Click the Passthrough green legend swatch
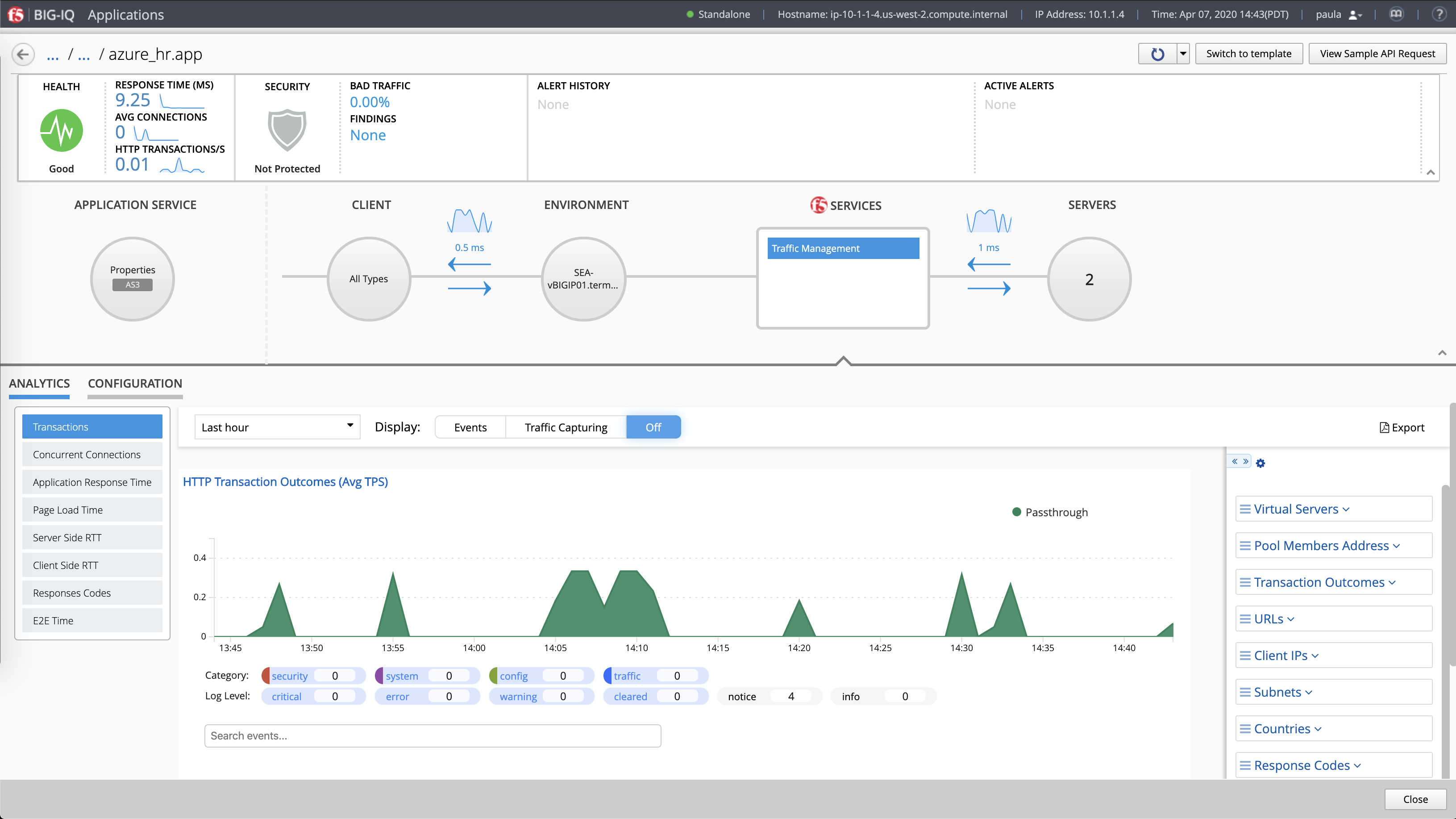This screenshot has width=1456, height=819. point(1016,512)
